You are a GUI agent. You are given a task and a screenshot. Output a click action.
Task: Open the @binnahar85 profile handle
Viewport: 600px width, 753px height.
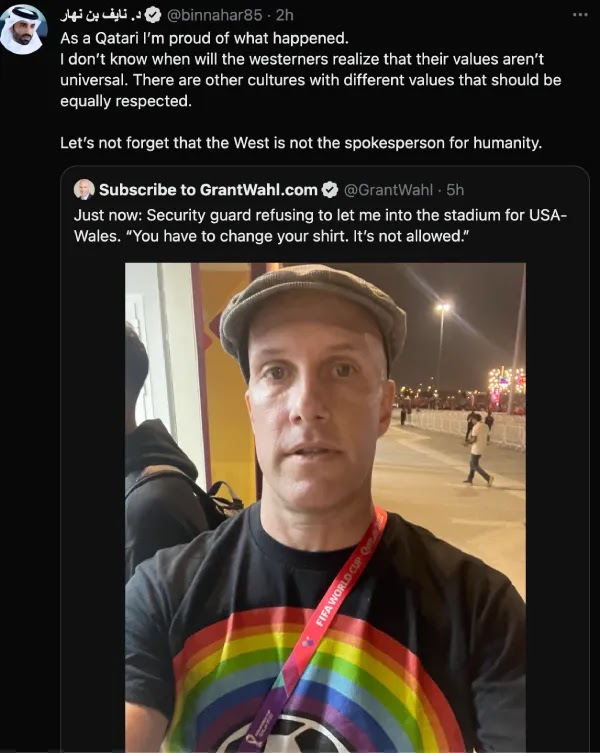click(x=214, y=15)
